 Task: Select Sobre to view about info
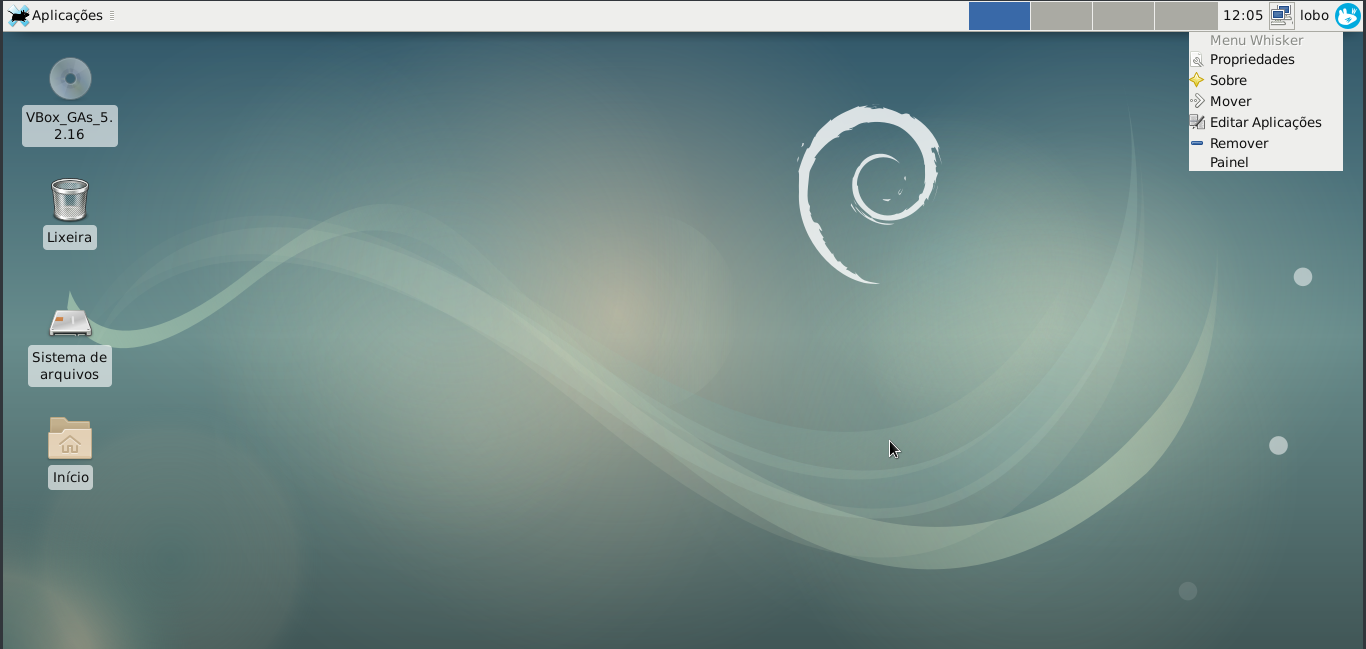(1230, 80)
